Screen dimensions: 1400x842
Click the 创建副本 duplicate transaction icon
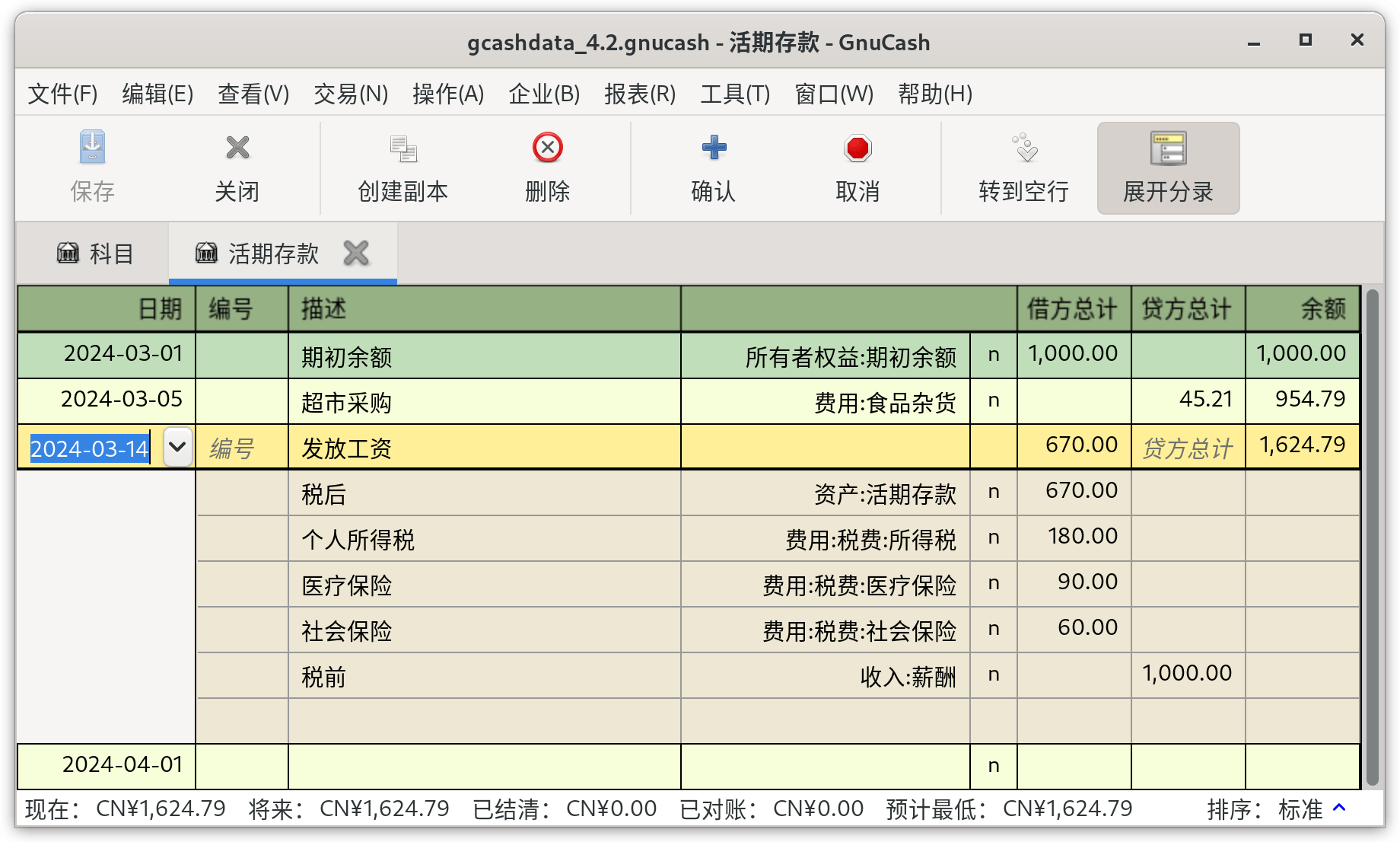pos(403,148)
